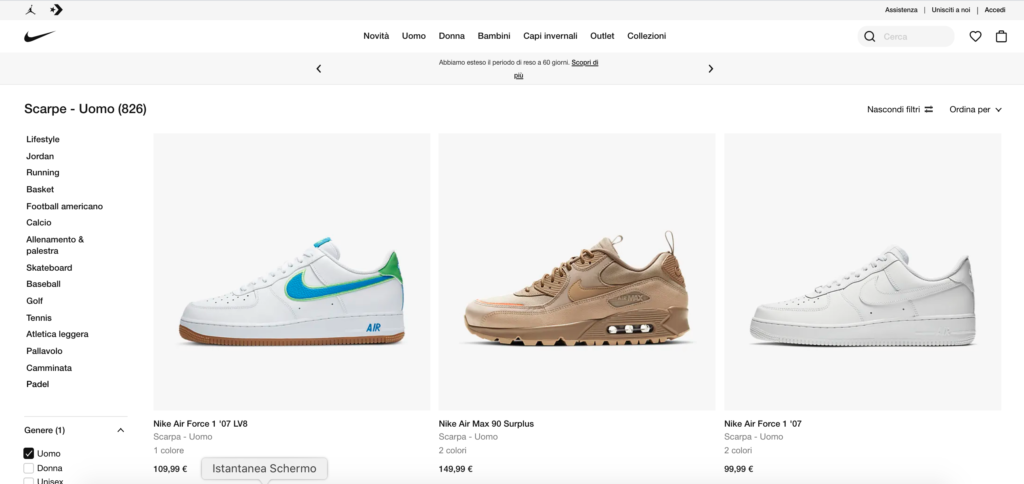Click the 109,99 € price
Screen dimensions: 1024x484
(170, 469)
